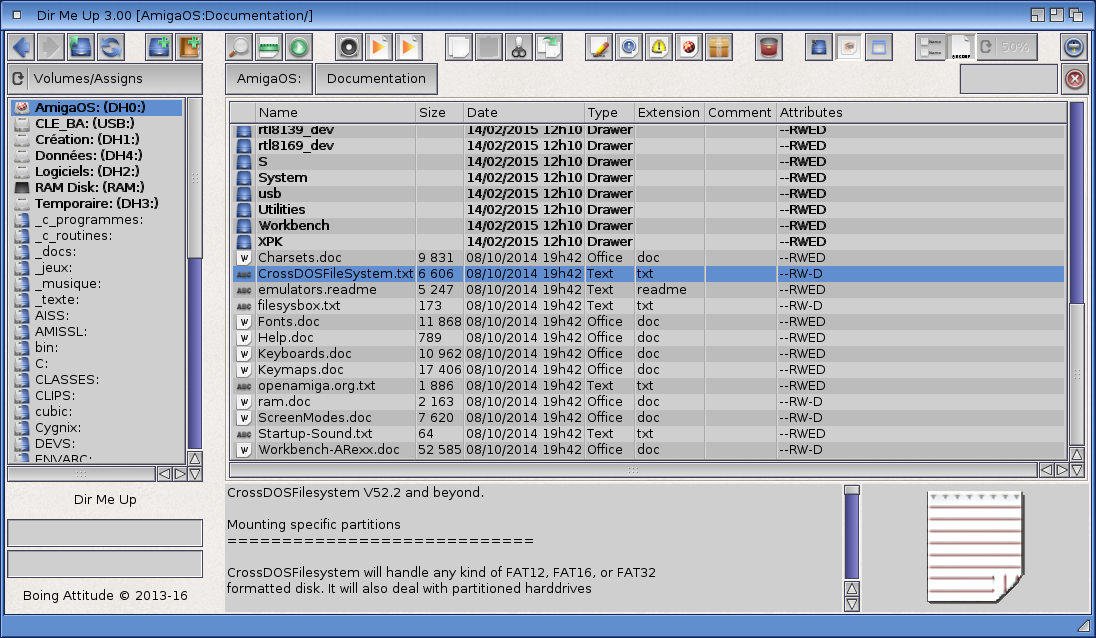Click the pencil rename icon
The height and width of the screenshot is (638, 1096).
599,47
